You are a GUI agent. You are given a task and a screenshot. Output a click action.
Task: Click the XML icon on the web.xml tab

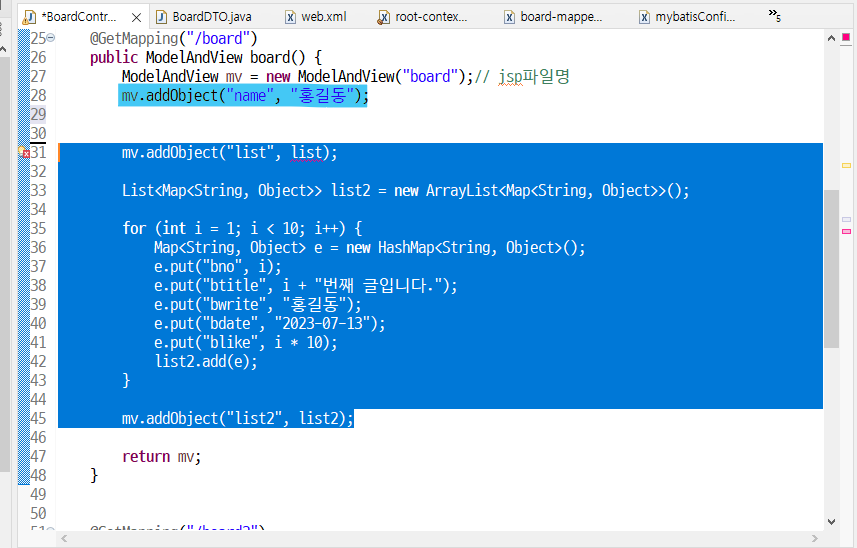tap(291, 17)
